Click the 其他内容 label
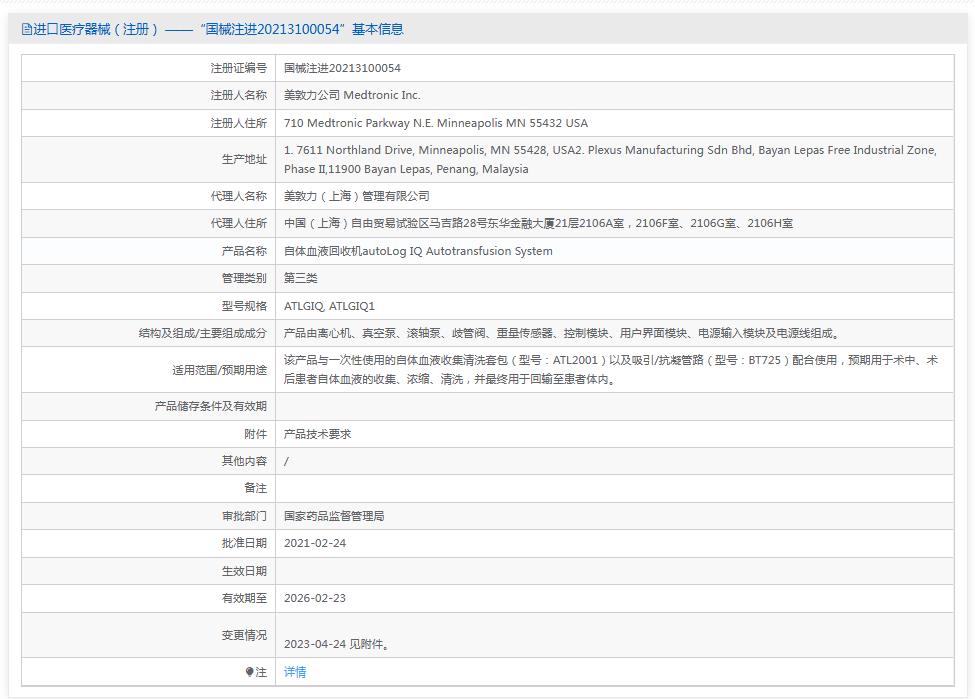Viewport: 975px width, 699px height. click(244, 461)
